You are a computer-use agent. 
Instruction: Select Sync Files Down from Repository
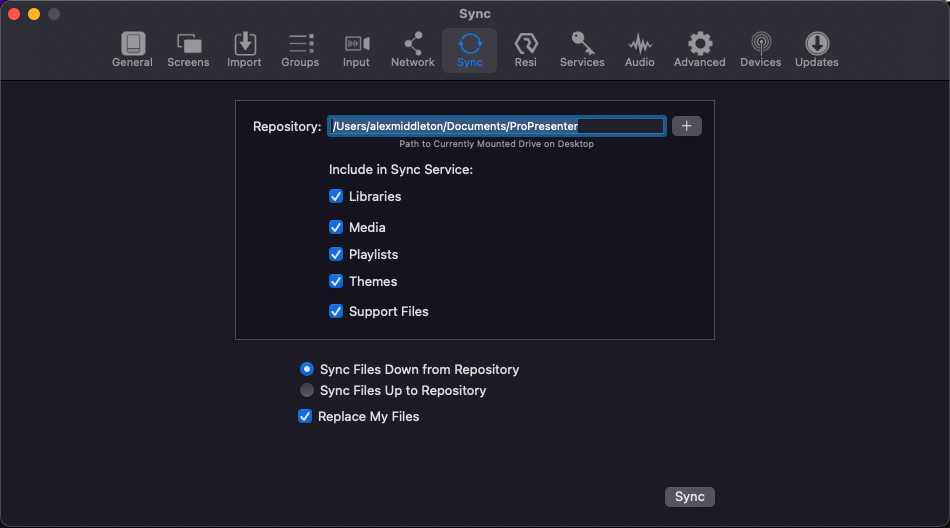click(307, 369)
